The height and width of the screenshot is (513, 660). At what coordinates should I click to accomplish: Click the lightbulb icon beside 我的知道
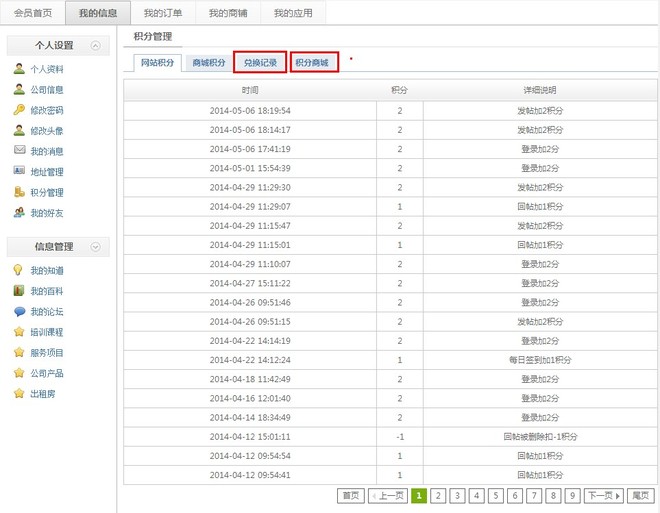(x=19, y=270)
